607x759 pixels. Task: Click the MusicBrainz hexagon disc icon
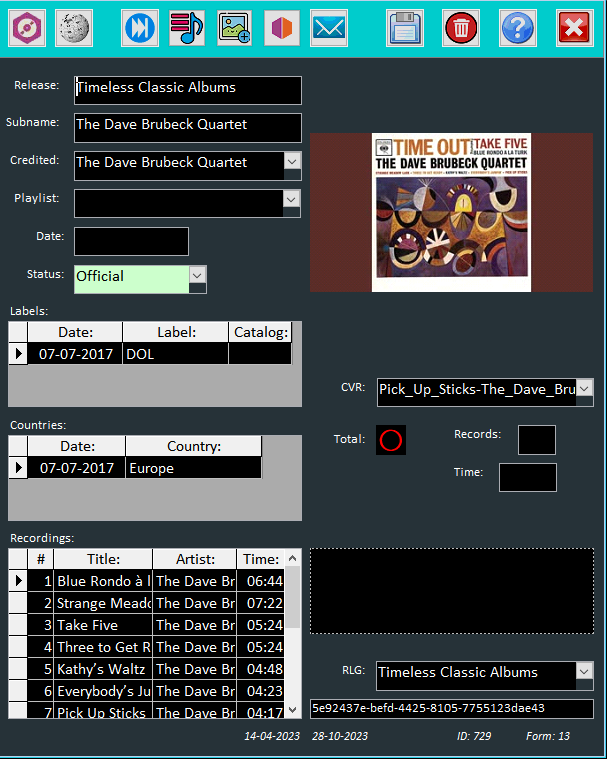pos(28,28)
